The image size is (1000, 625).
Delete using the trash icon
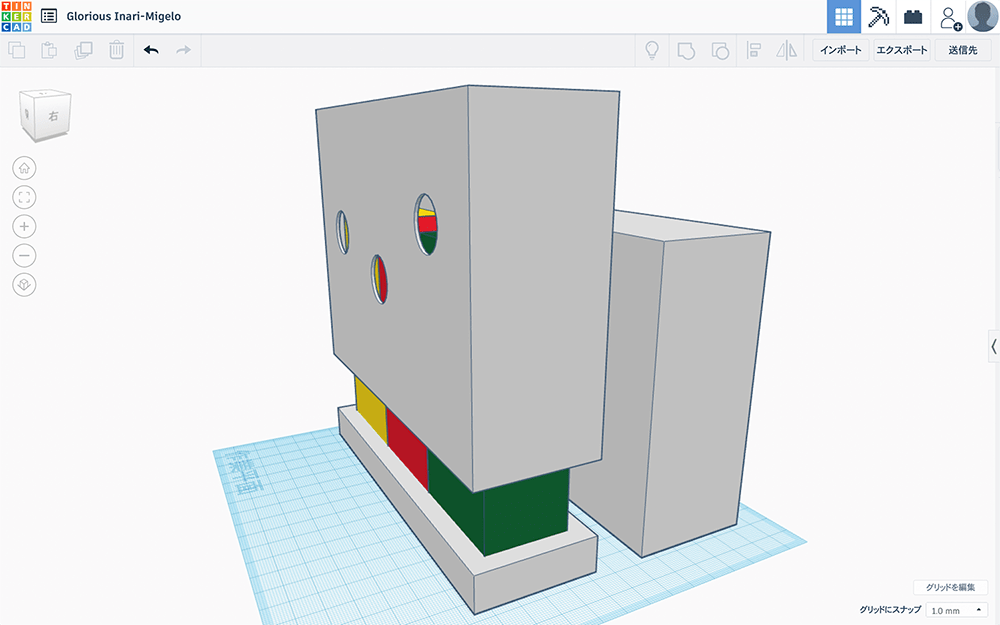[117, 50]
